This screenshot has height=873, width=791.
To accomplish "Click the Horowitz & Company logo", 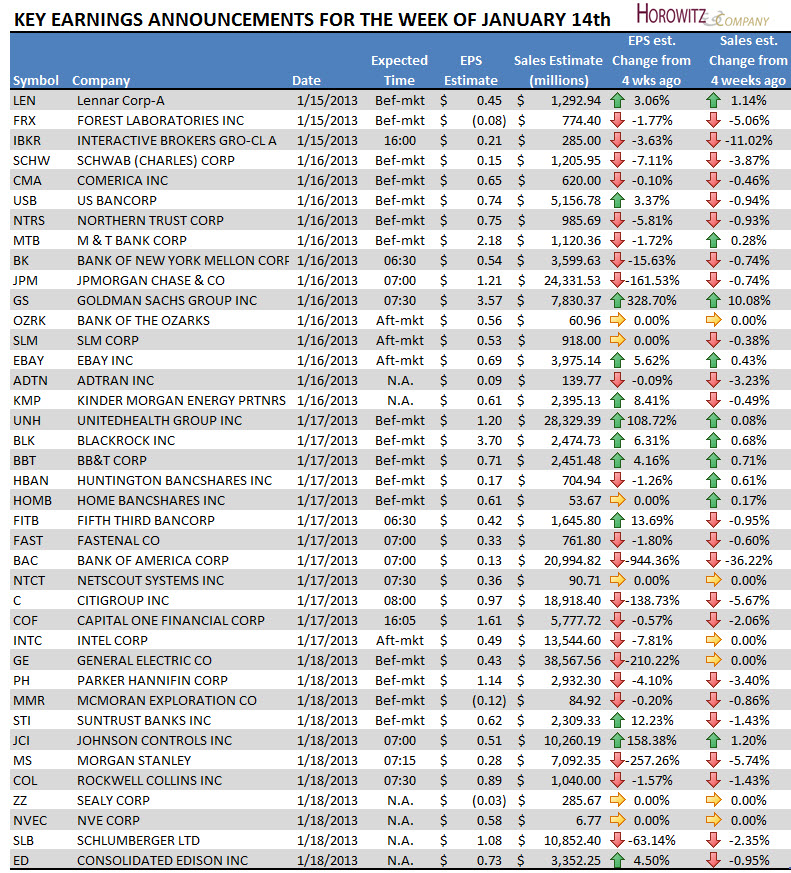I will (703, 15).
